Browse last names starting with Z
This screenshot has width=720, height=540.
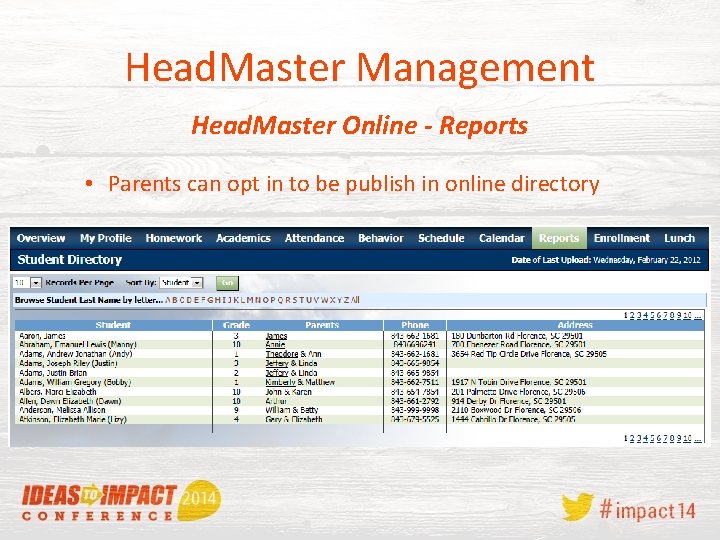pos(347,300)
